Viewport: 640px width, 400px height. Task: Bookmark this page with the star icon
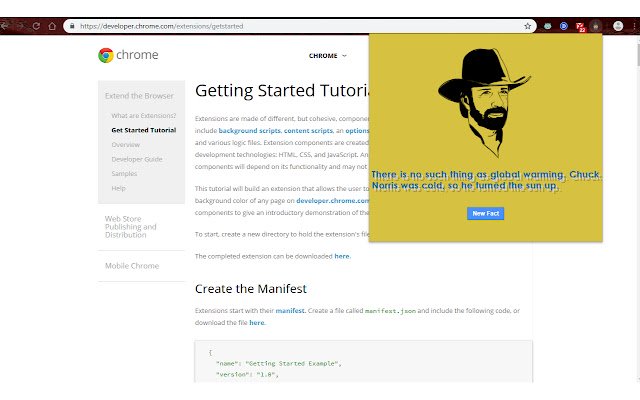coord(527,26)
